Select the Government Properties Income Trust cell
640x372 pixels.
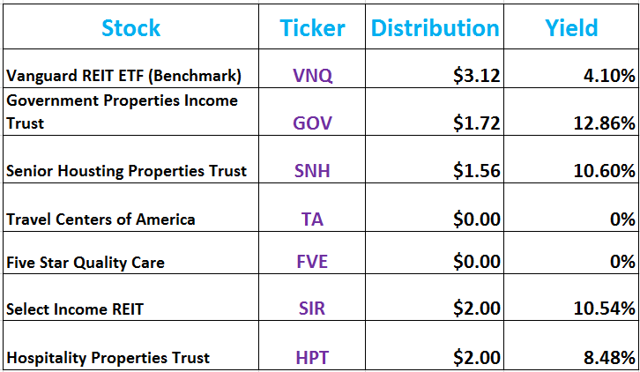pos(131,111)
